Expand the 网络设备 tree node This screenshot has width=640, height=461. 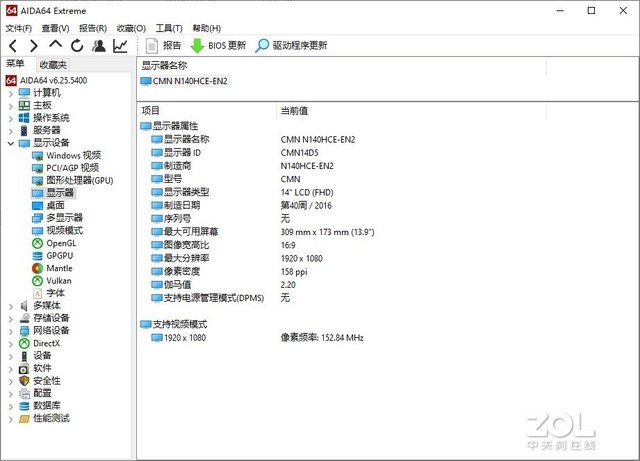tap(11, 331)
